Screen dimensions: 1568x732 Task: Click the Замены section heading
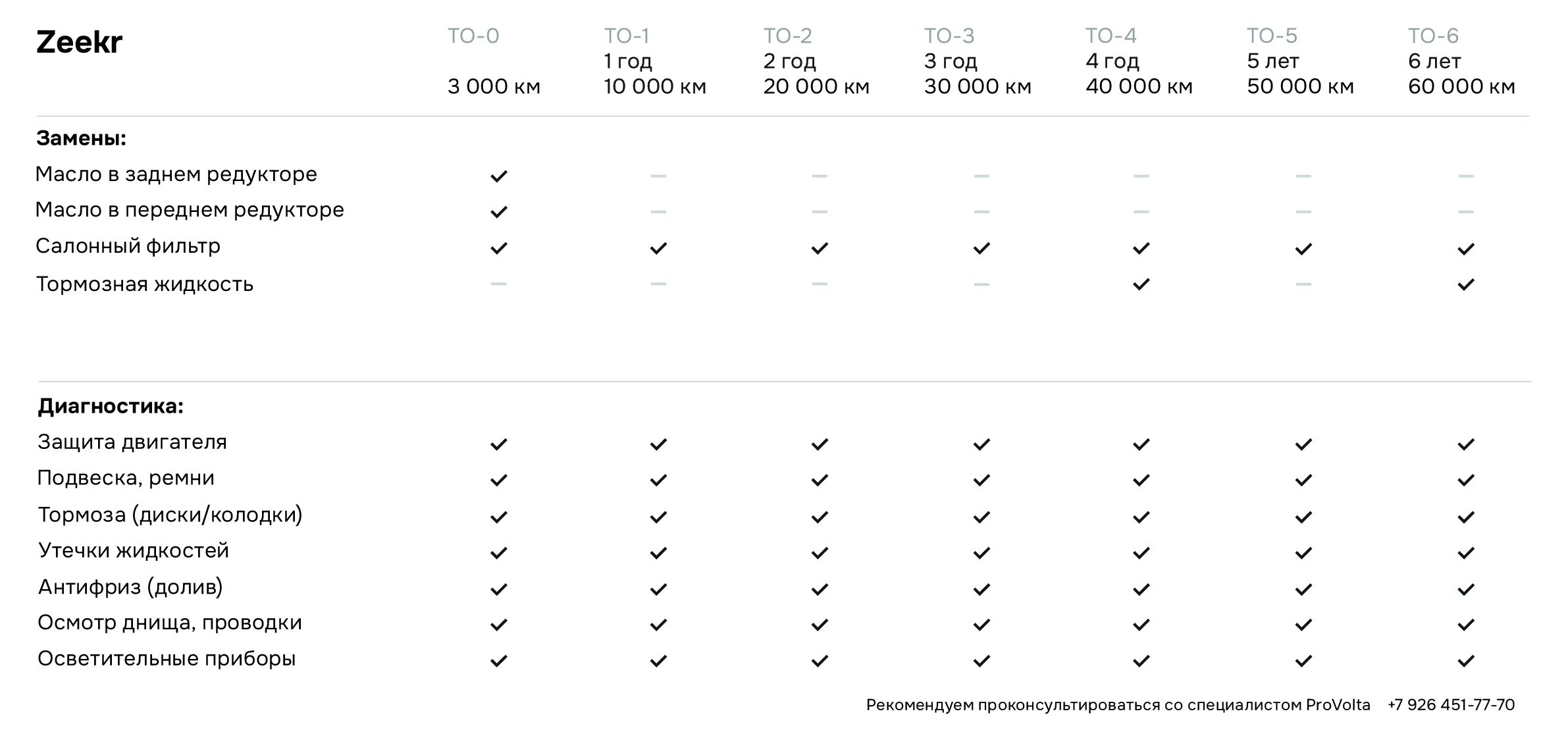[x=81, y=138]
